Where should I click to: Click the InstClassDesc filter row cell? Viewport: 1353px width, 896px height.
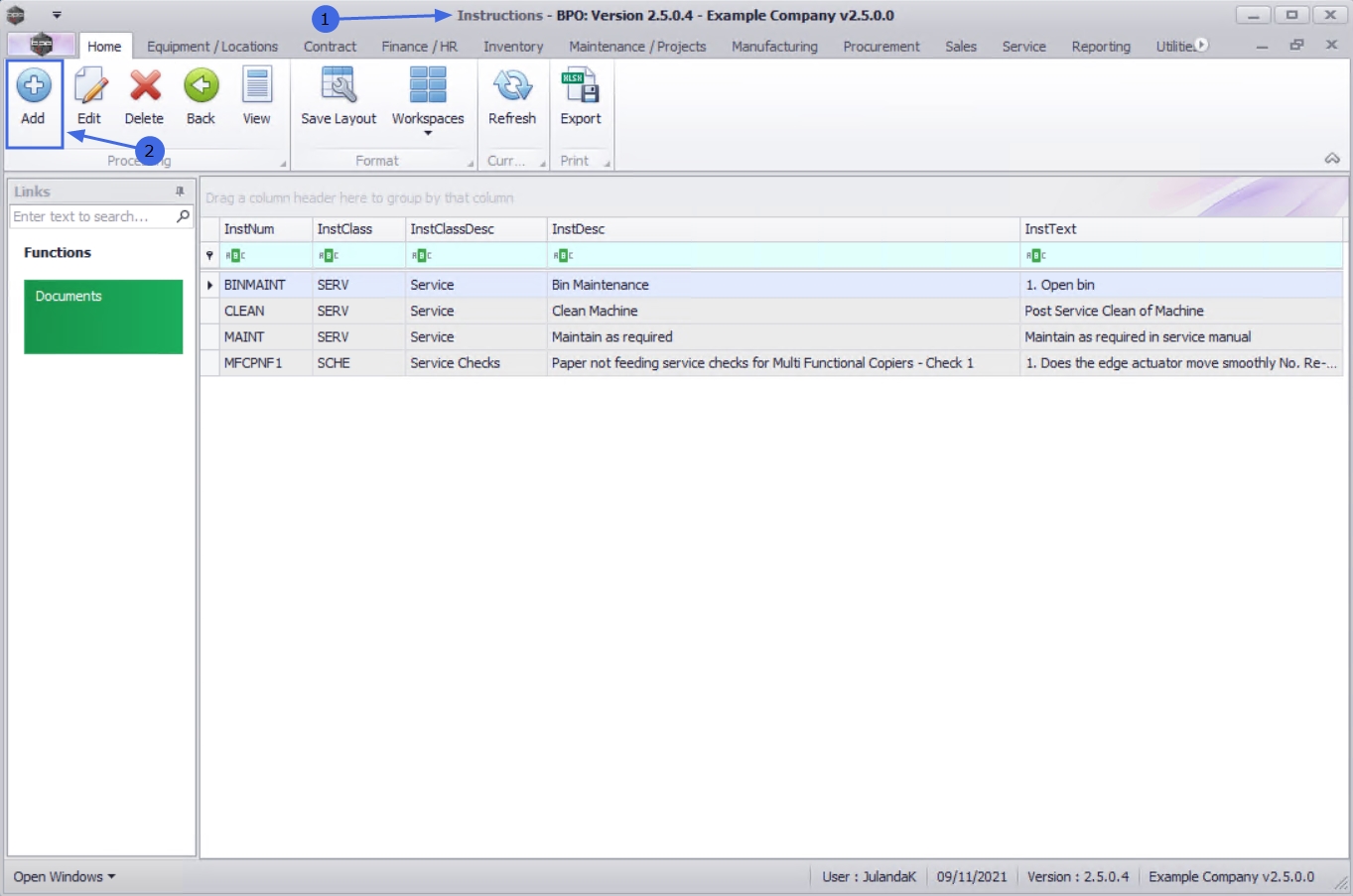point(476,255)
